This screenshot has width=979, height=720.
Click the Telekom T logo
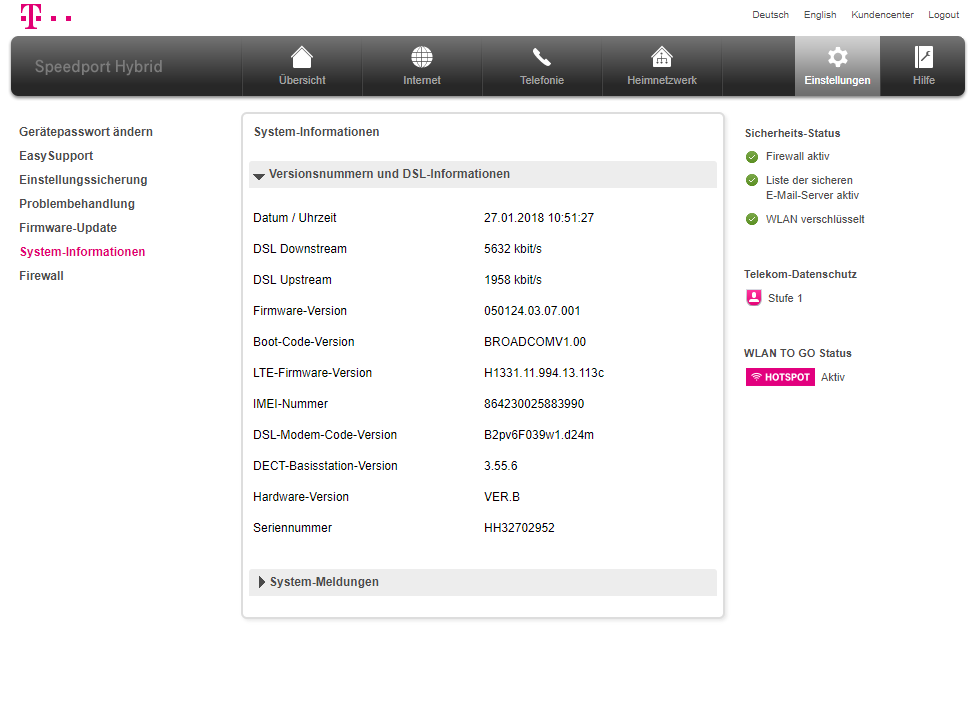pyautogui.click(x=46, y=16)
